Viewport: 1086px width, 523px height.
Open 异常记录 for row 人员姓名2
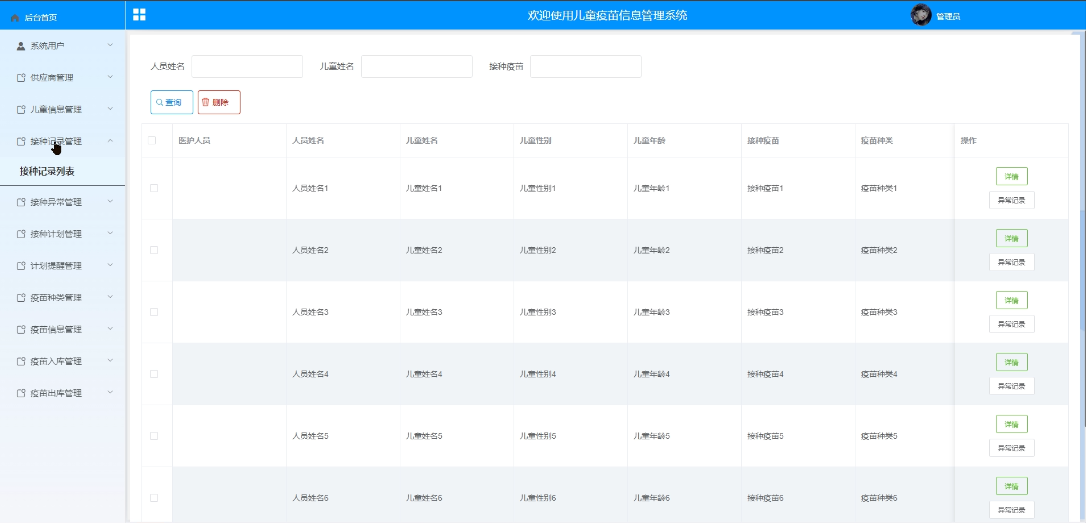click(1012, 262)
